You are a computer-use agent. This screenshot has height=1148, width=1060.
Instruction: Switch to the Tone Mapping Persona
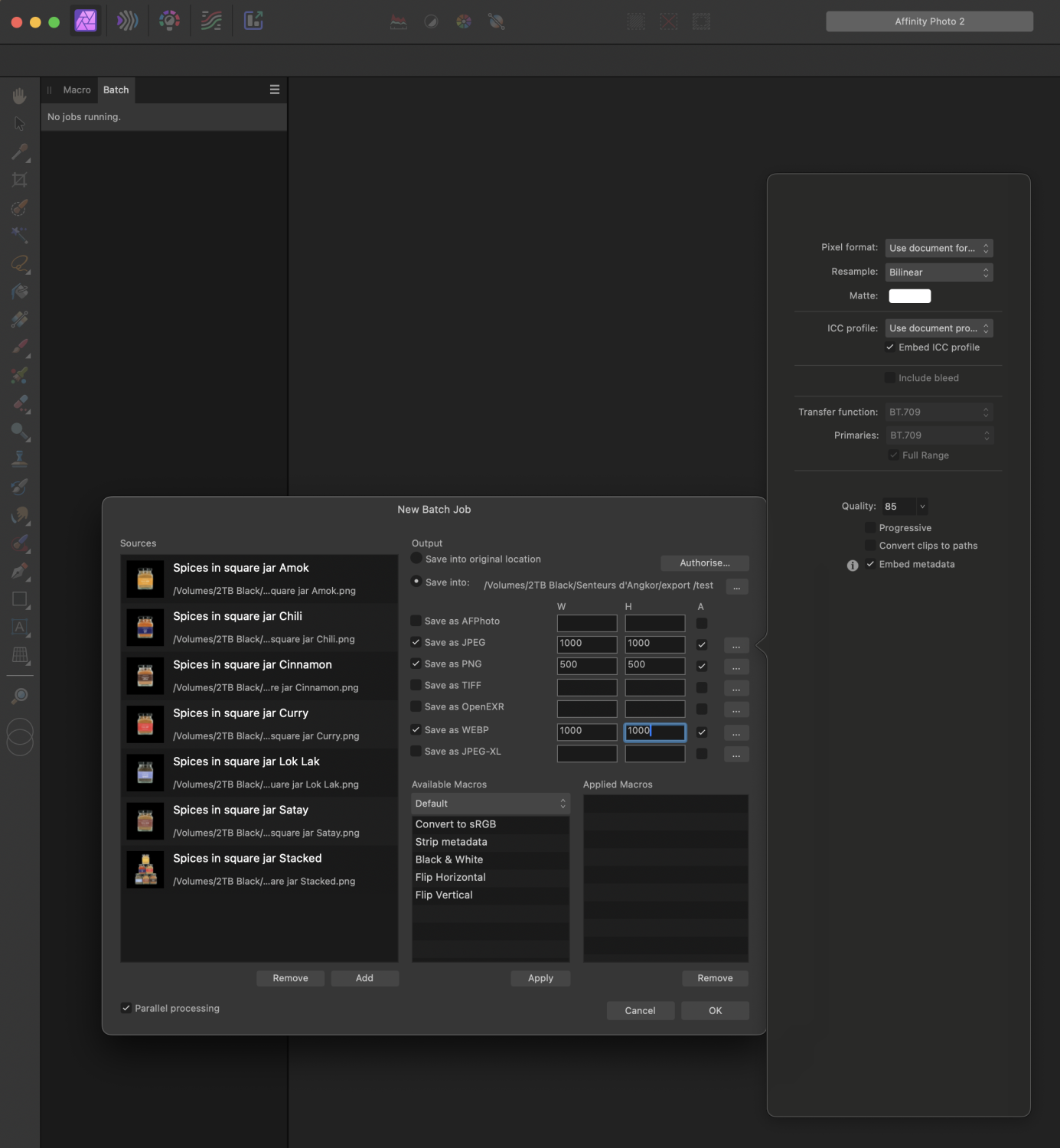211,21
